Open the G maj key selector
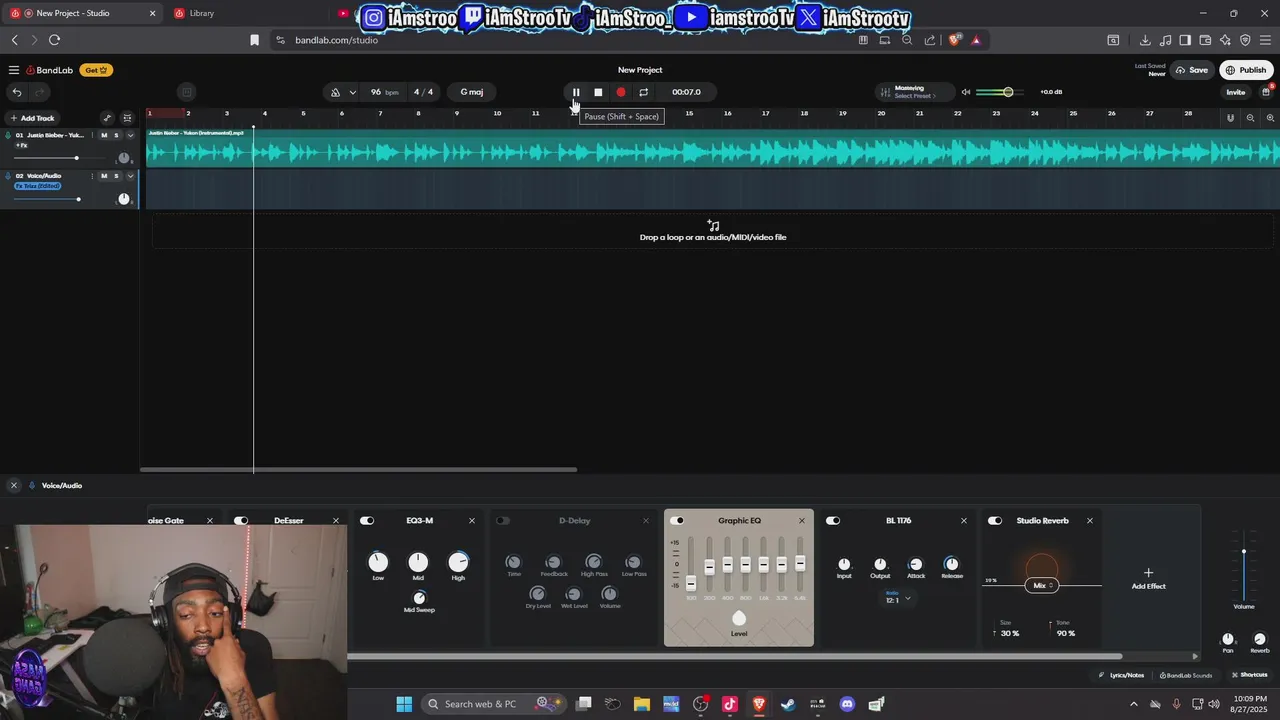The height and width of the screenshot is (720, 1280). click(471, 92)
